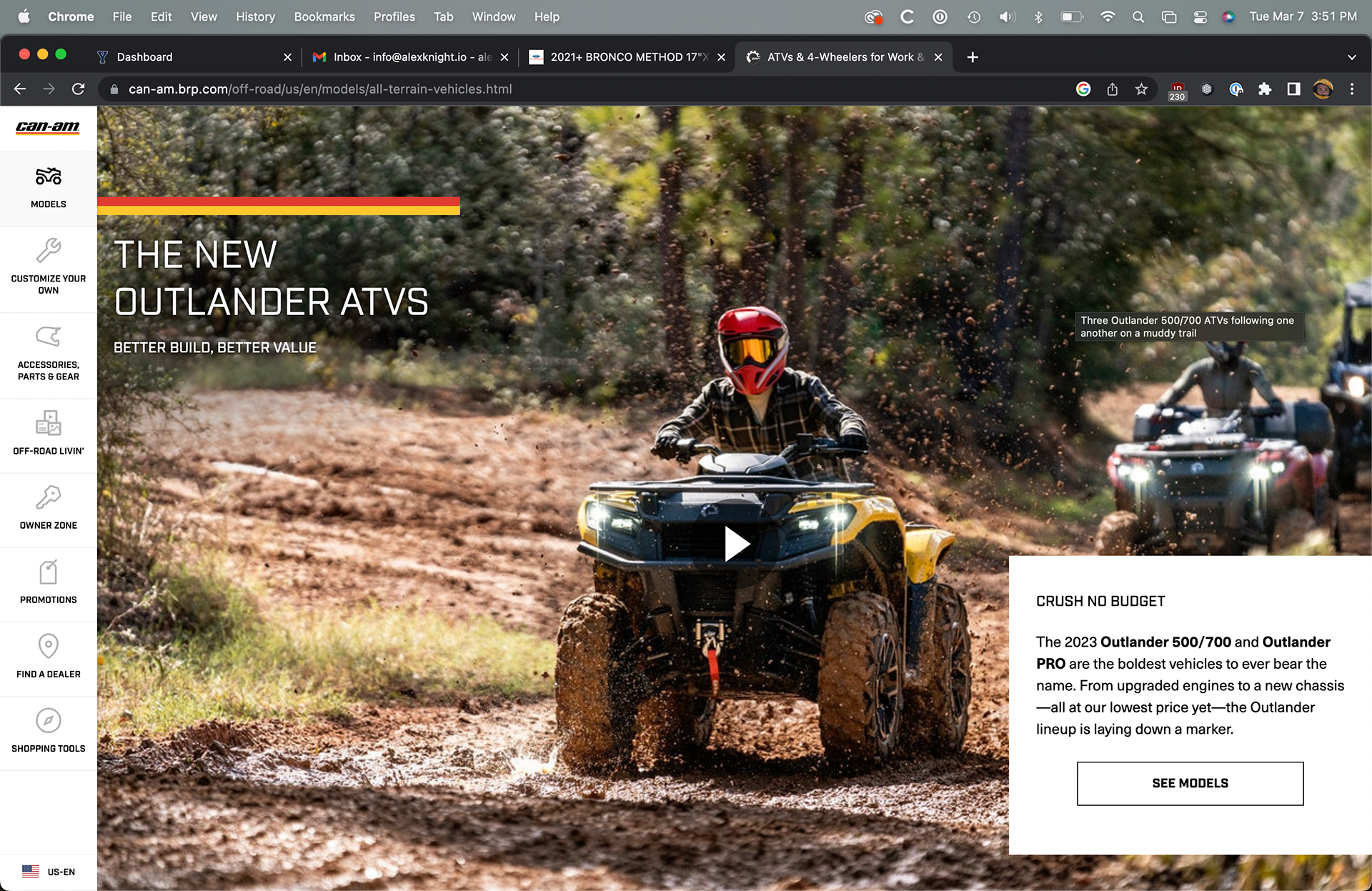Image resolution: width=1372 pixels, height=891 pixels.
Task: Go back to previous page
Action: (20, 89)
